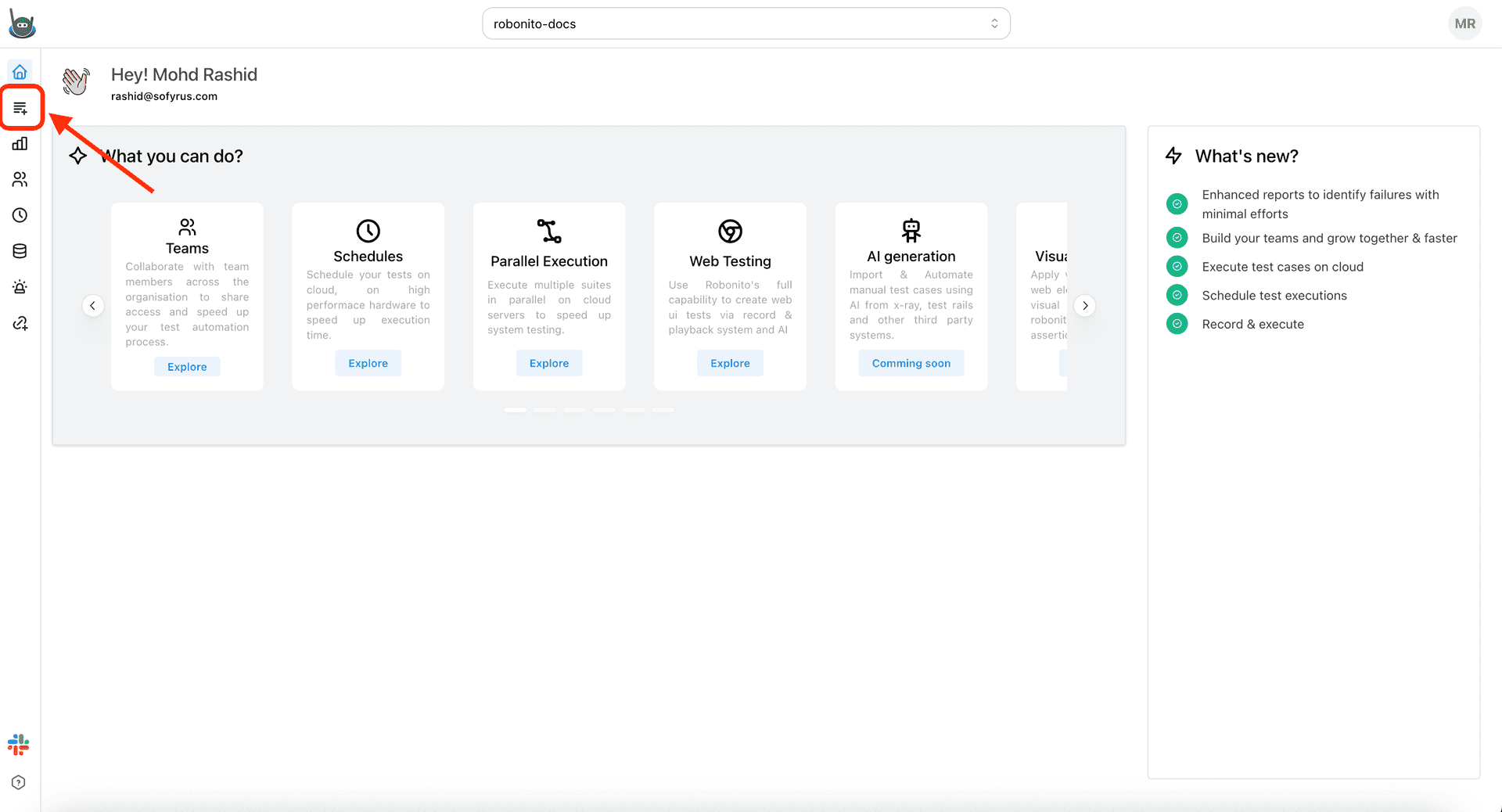Select the second carousel page indicator
This screenshot has width=1502, height=812.
click(x=544, y=410)
